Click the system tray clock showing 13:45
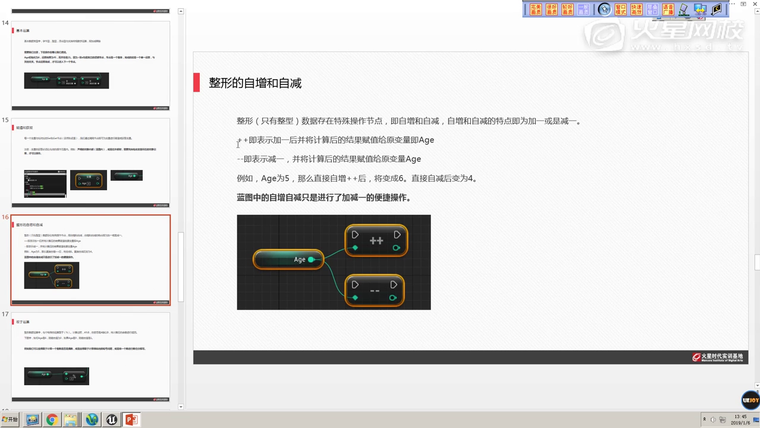The height and width of the screenshot is (428, 760). pyautogui.click(x=739, y=419)
